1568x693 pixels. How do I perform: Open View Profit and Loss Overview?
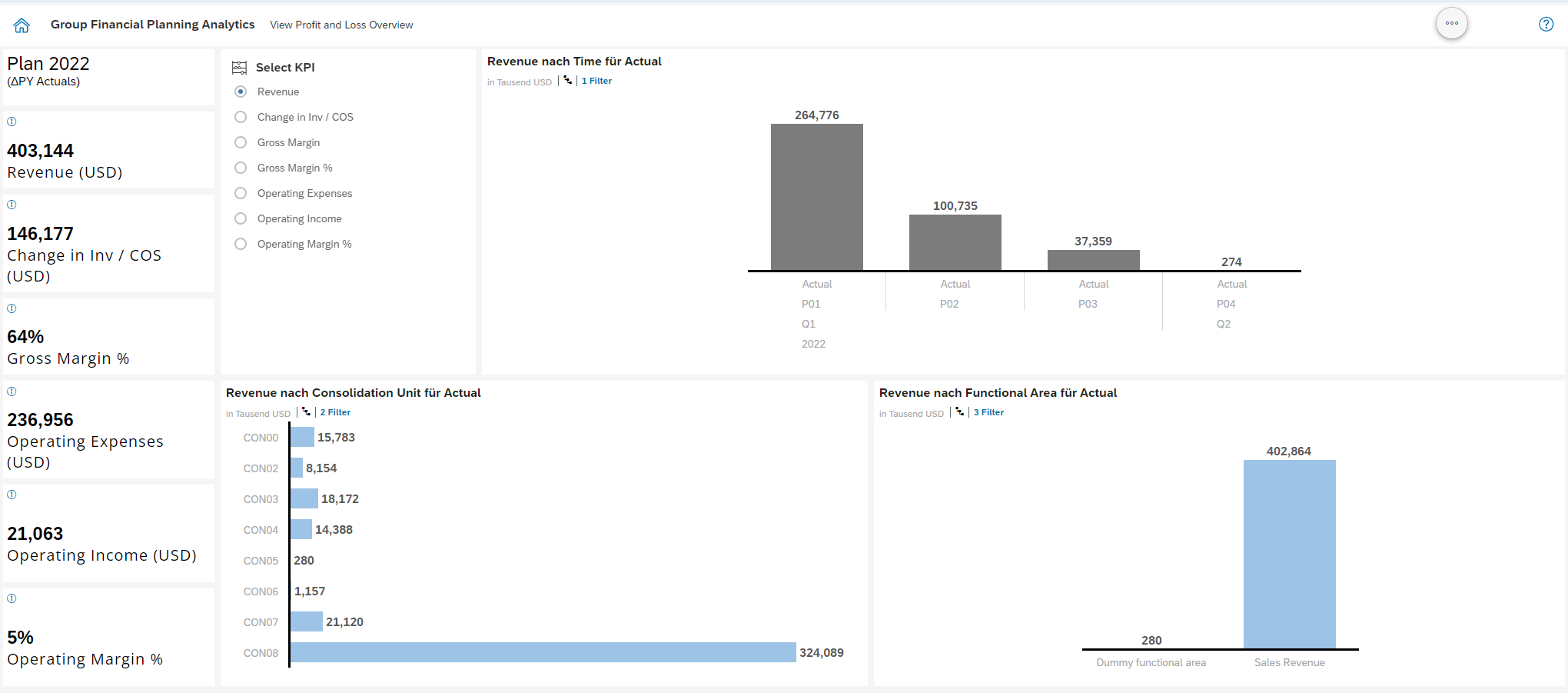[x=341, y=25]
